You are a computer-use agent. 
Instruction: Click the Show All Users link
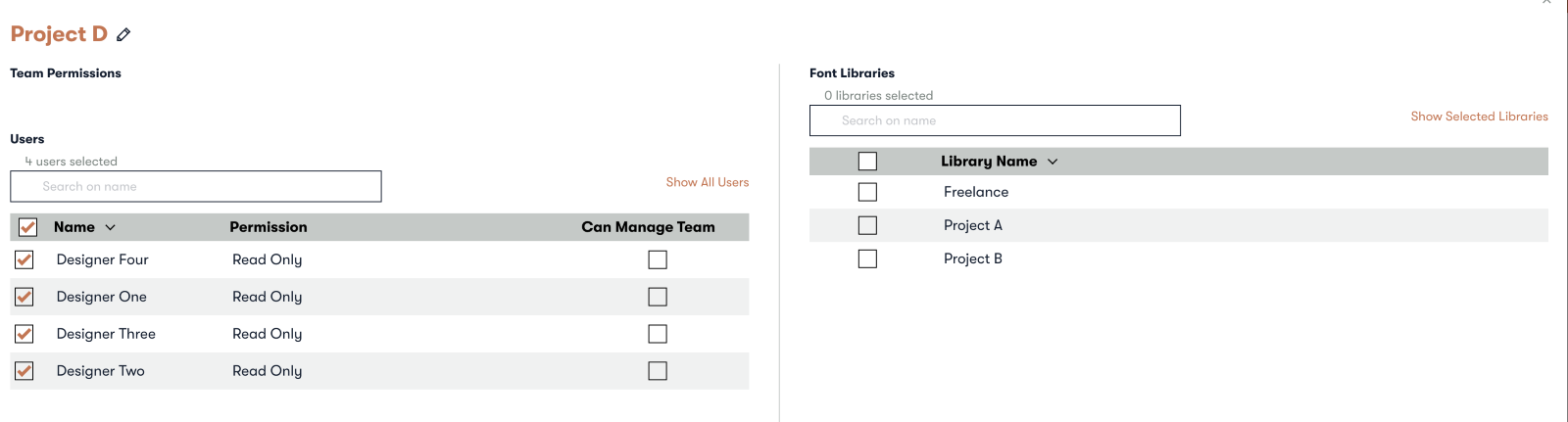point(708,182)
